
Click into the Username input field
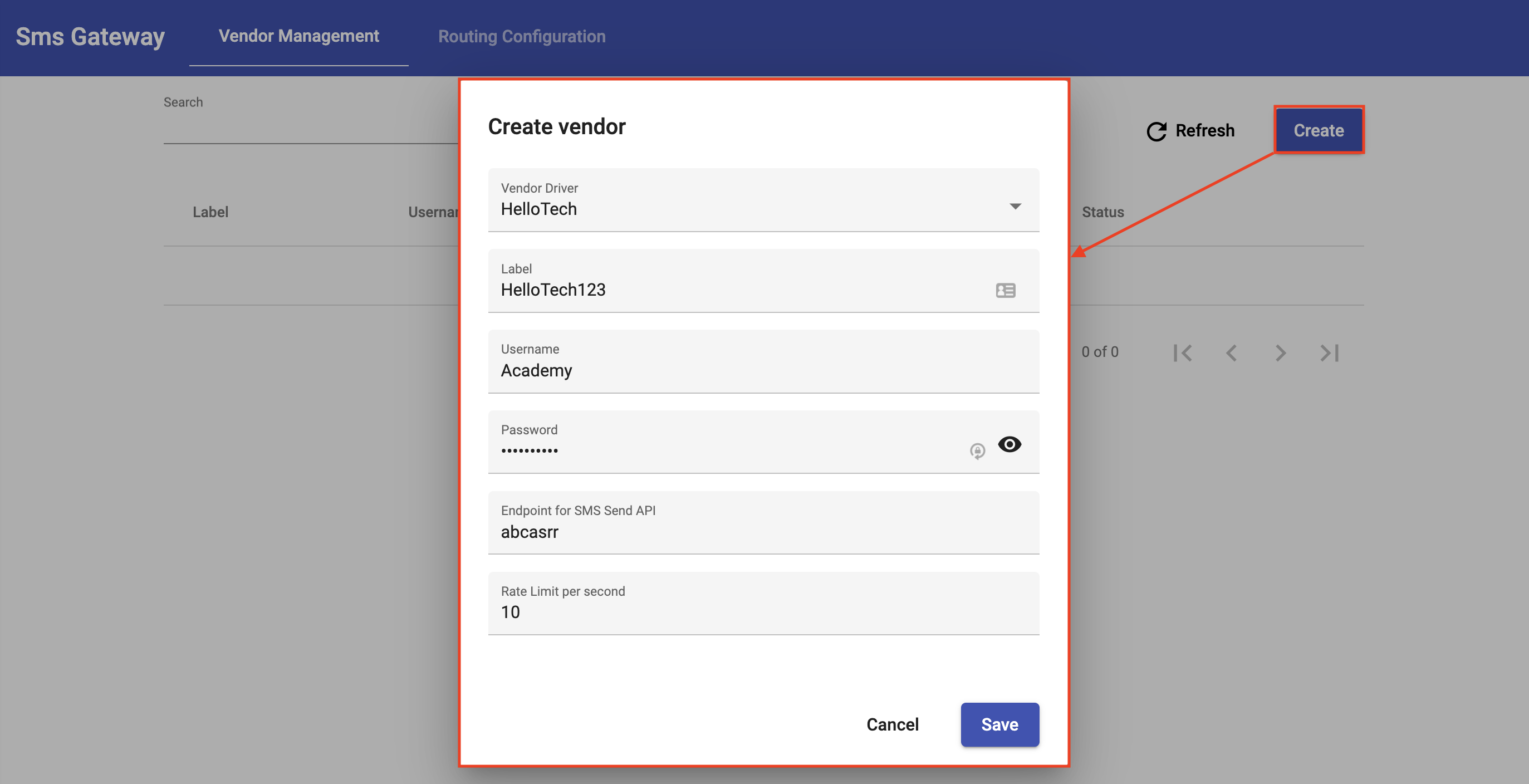pos(763,361)
